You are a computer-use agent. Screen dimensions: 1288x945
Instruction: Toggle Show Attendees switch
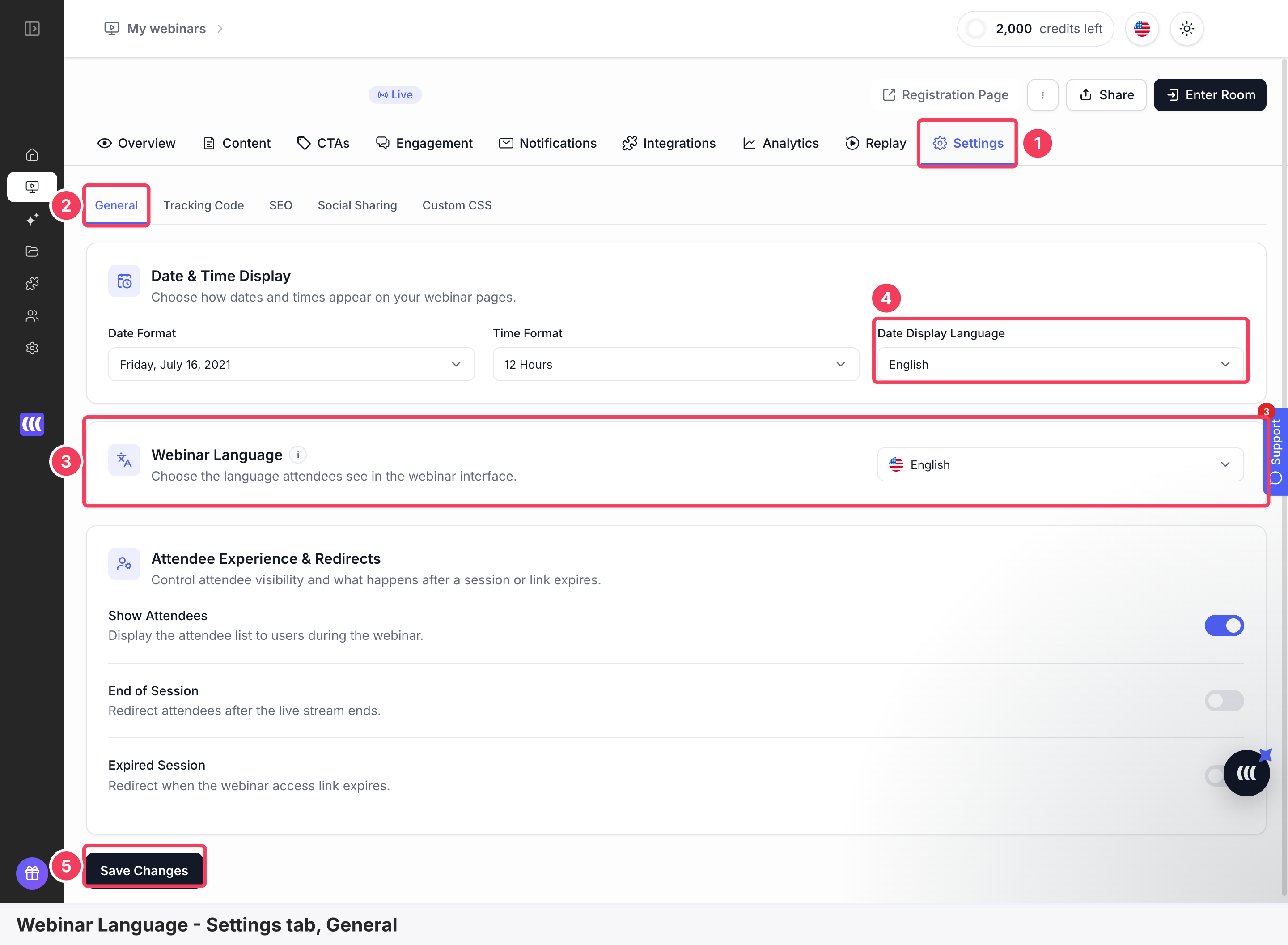(1224, 626)
